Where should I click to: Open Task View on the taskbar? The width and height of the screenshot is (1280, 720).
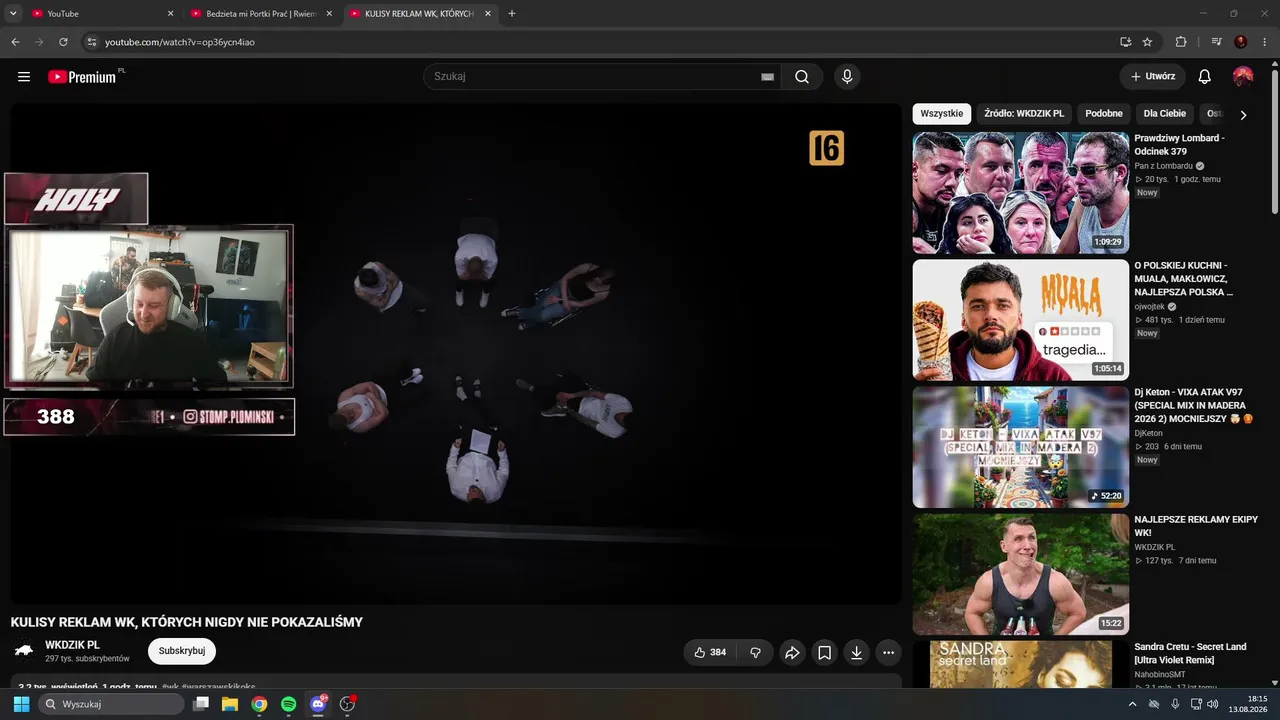point(201,704)
